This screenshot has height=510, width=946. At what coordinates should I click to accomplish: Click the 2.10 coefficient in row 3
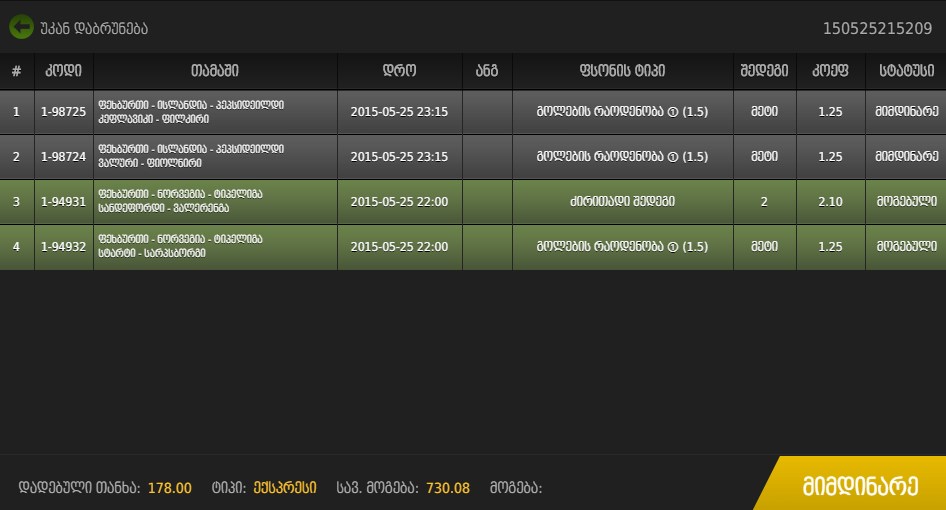(830, 202)
